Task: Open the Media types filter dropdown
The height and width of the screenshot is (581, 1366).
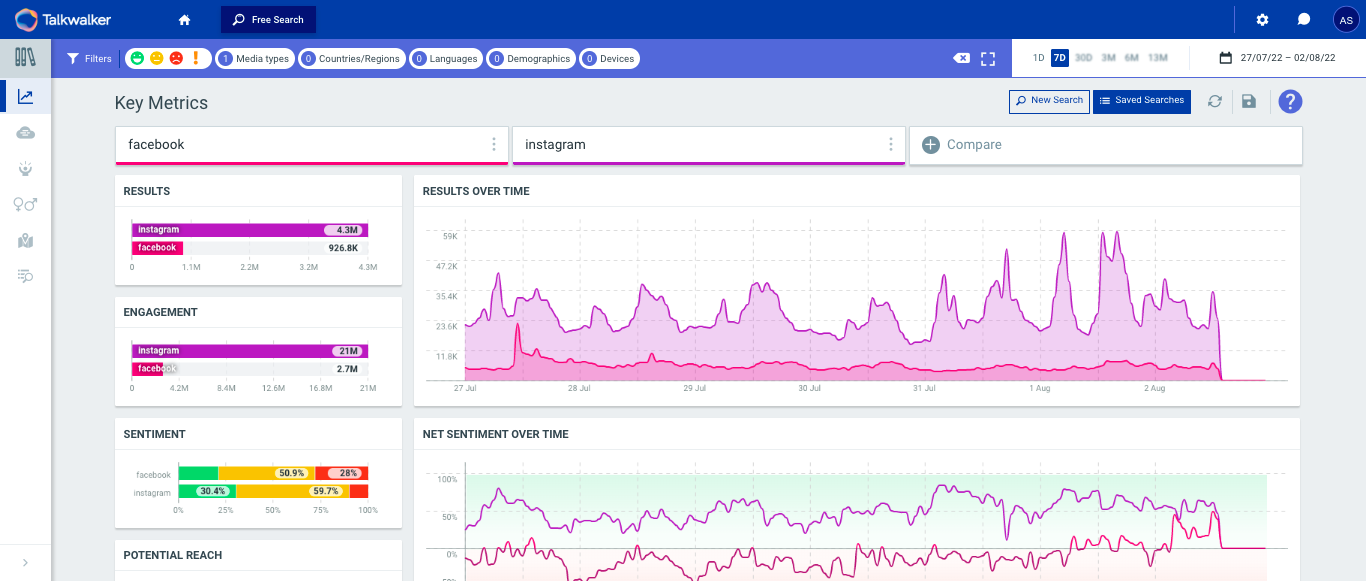Action: (255, 59)
